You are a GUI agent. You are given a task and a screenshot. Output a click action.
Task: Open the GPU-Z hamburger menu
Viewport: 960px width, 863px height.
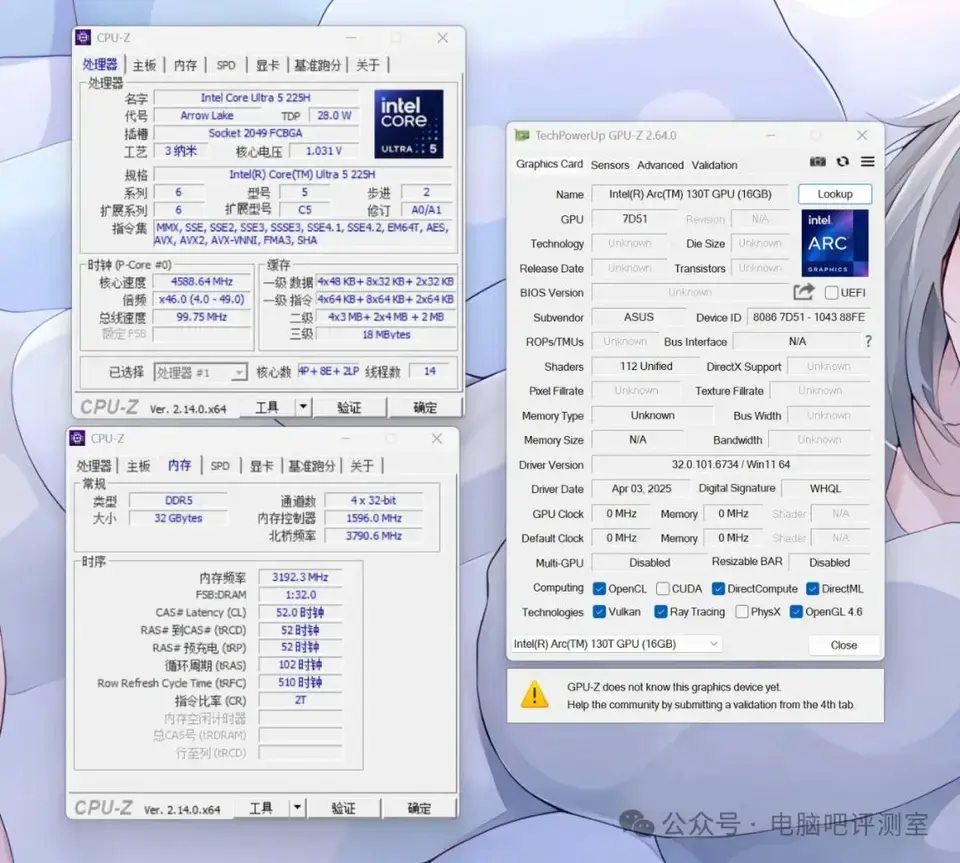[868, 162]
